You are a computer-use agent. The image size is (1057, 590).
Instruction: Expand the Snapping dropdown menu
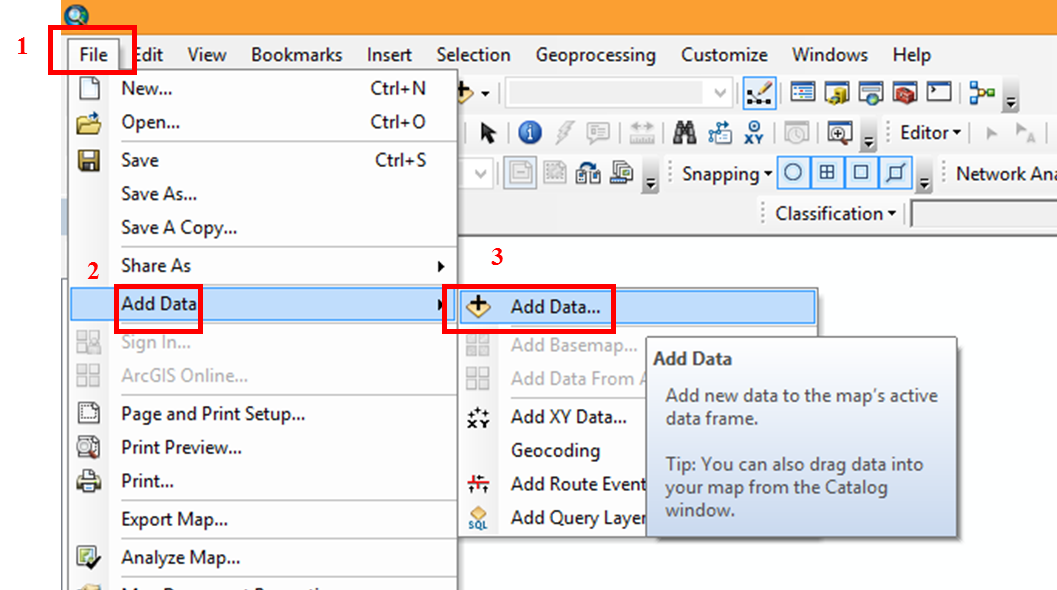point(727,174)
